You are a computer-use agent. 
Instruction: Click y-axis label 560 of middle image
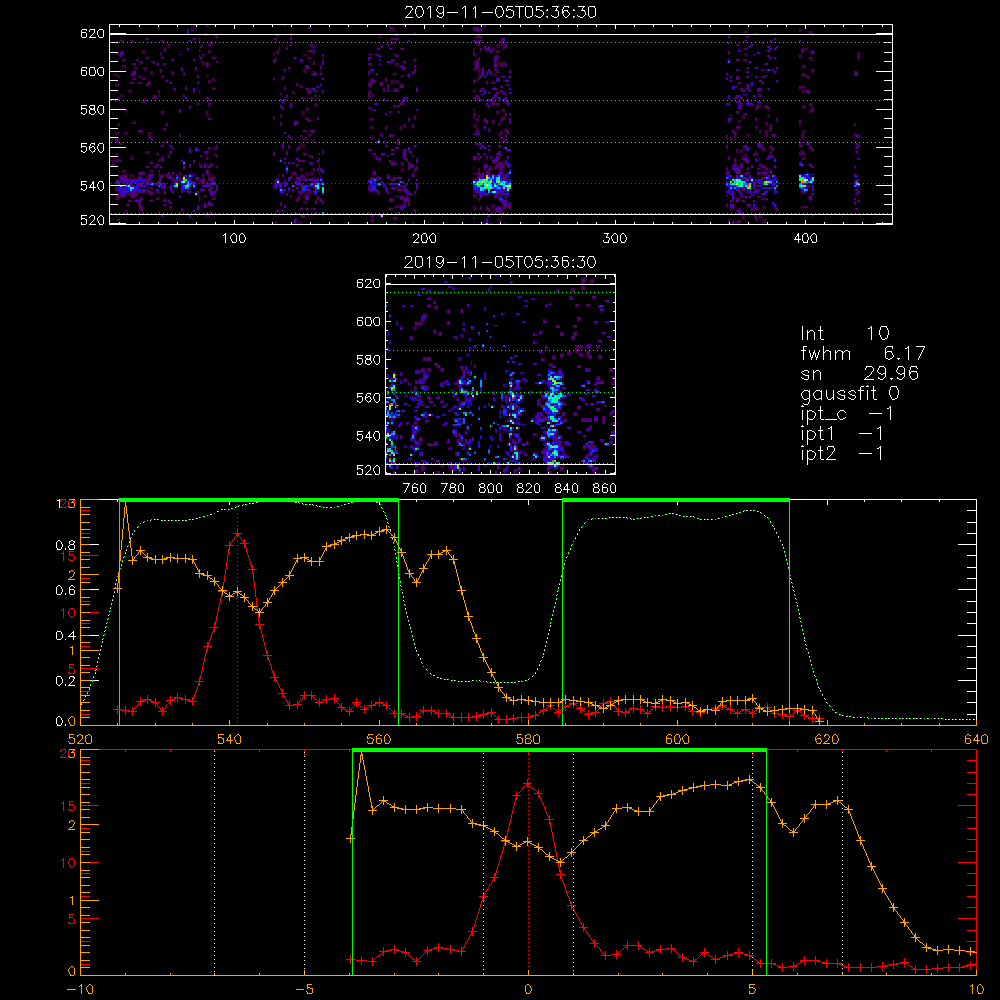tap(368, 397)
